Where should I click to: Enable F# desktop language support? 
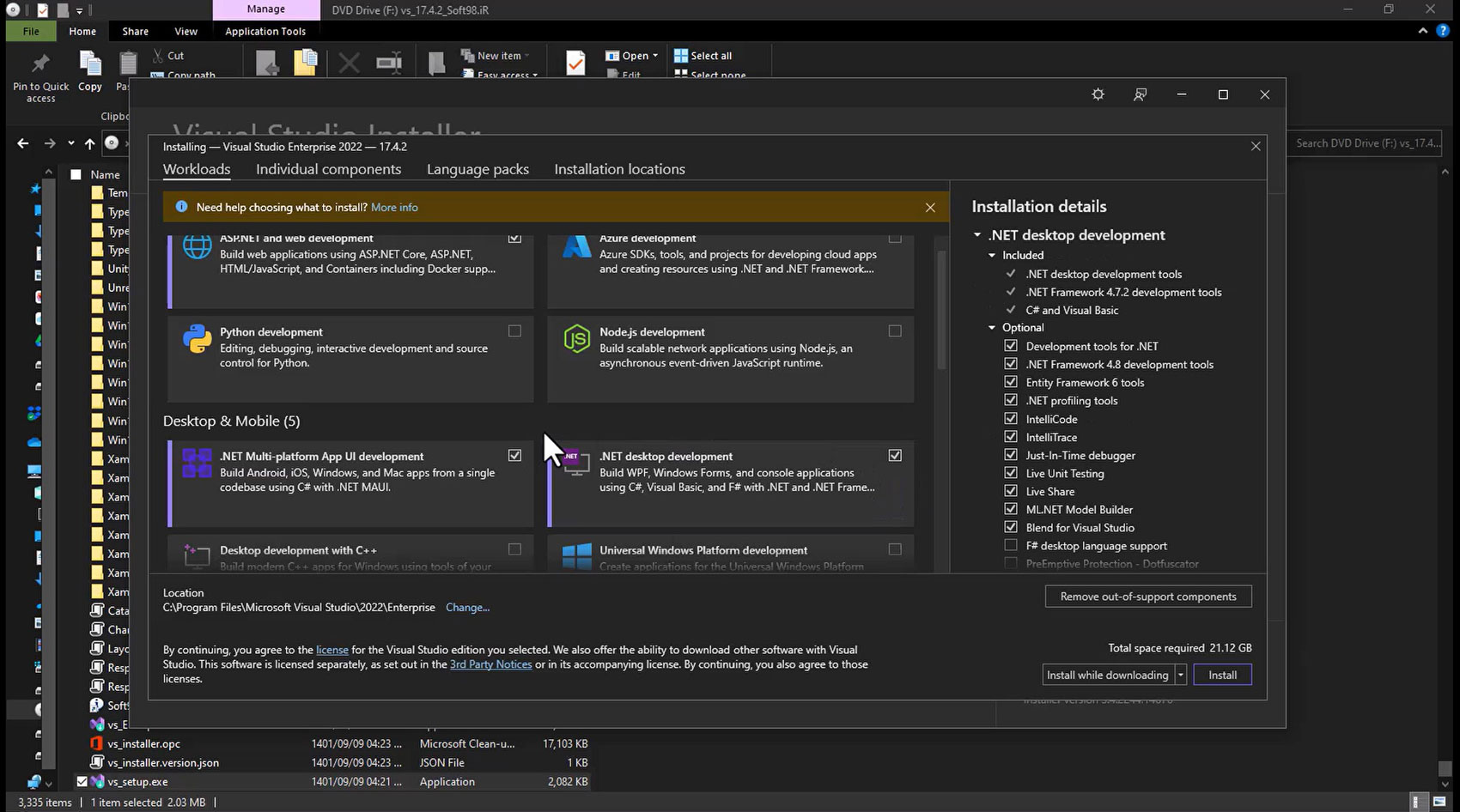click(1011, 545)
